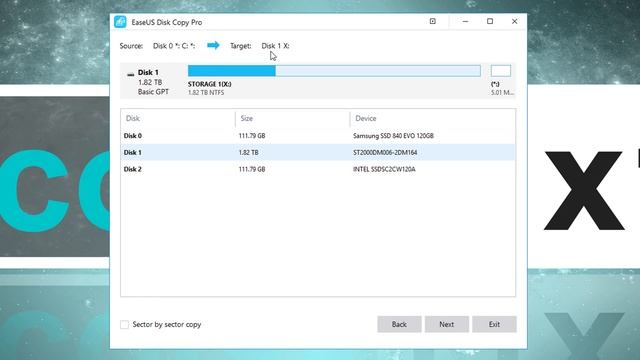
Task: Click the EaseUS Disk Copy app logo icon
Action: 120,22
